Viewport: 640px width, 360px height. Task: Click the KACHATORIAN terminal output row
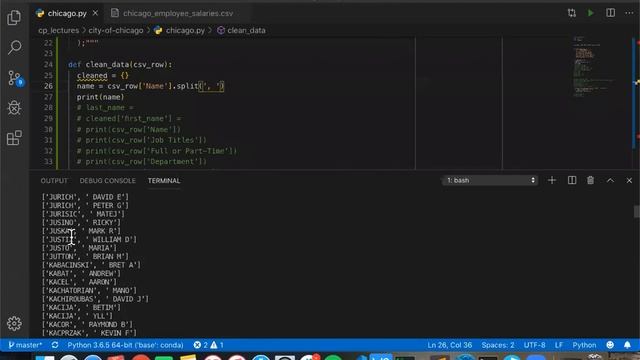click(x=89, y=291)
